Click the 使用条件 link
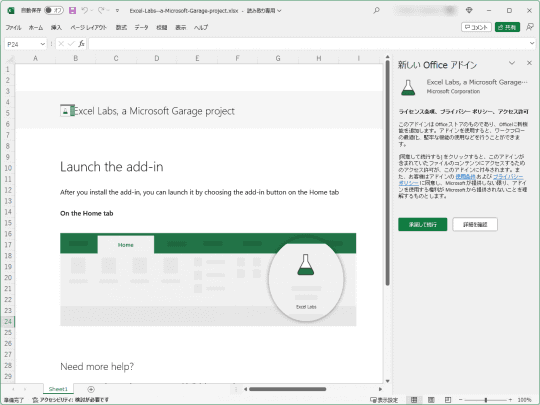Viewport: 540px width, 405px height. point(465,176)
